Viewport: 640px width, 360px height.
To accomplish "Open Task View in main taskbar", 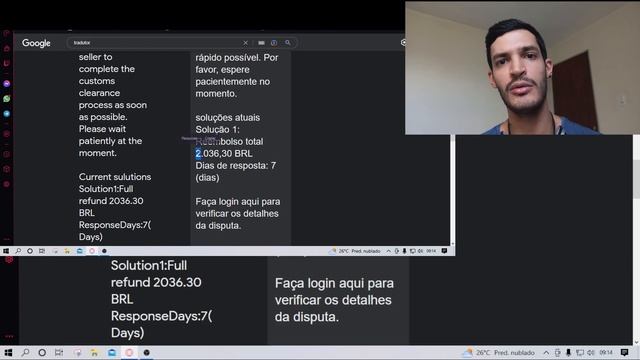I will (x=59, y=353).
